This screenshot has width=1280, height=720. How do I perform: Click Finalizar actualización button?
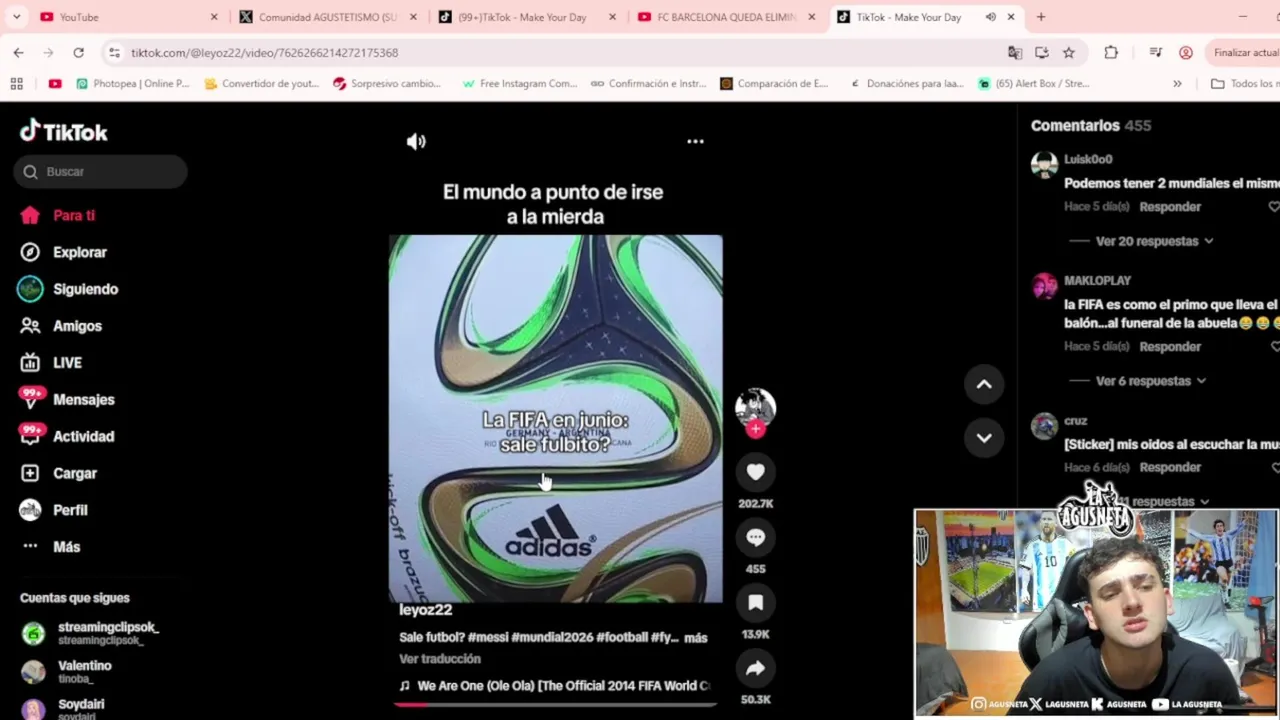(x=1243, y=52)
